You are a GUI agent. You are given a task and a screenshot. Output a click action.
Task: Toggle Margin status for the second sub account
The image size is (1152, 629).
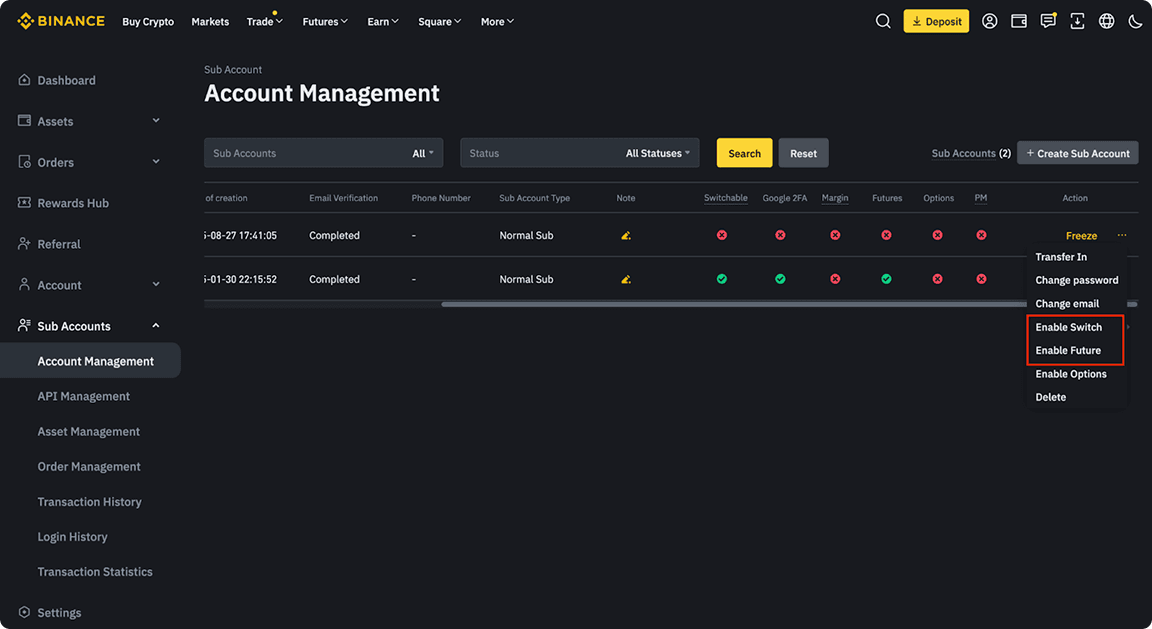pyautogui.click(x=835, y=279)
